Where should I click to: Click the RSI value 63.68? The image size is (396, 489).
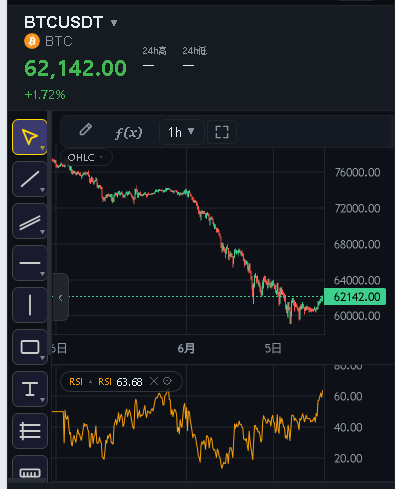click(129, 382)
